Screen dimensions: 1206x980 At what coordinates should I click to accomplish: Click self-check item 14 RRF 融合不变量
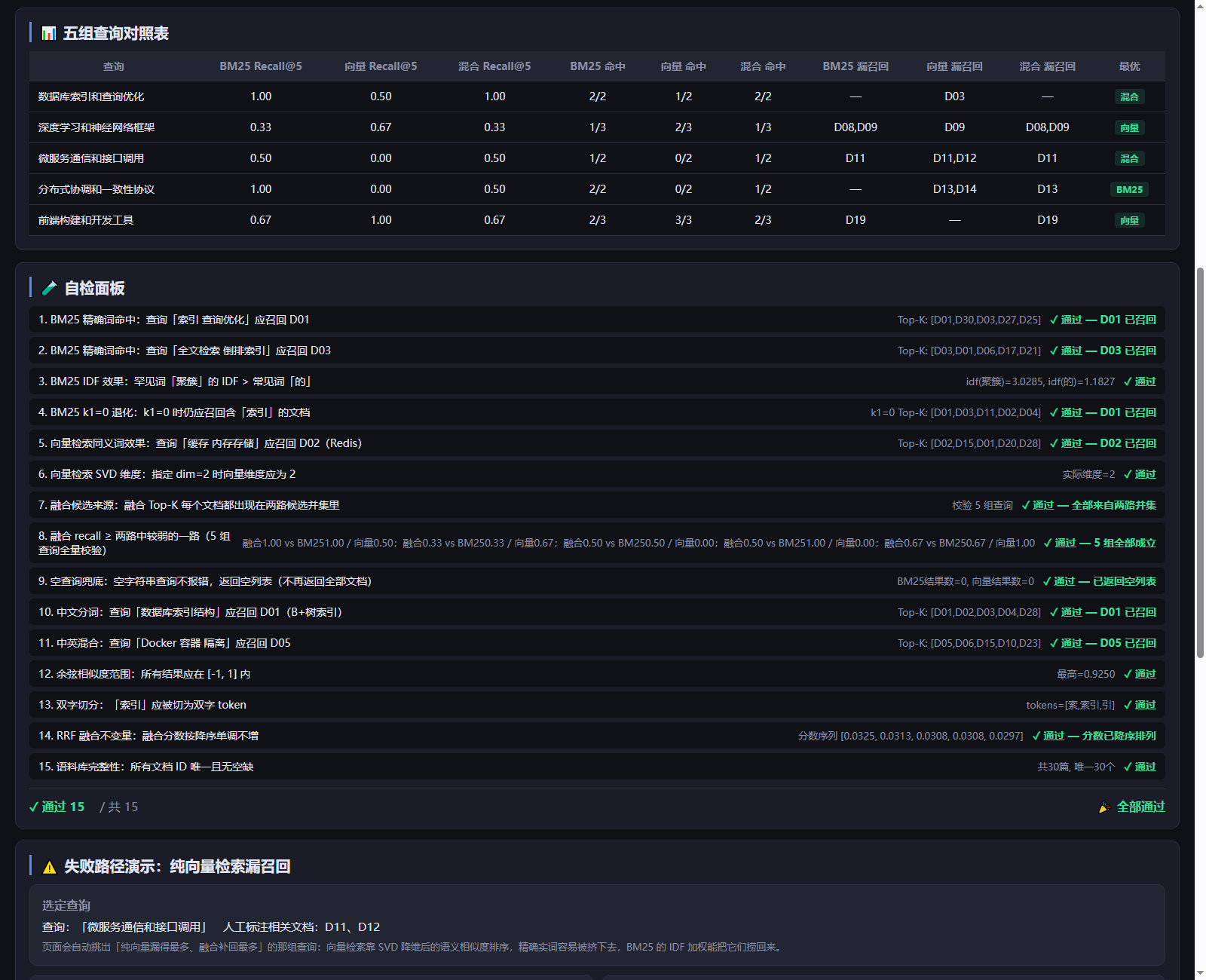pos(597,736)
